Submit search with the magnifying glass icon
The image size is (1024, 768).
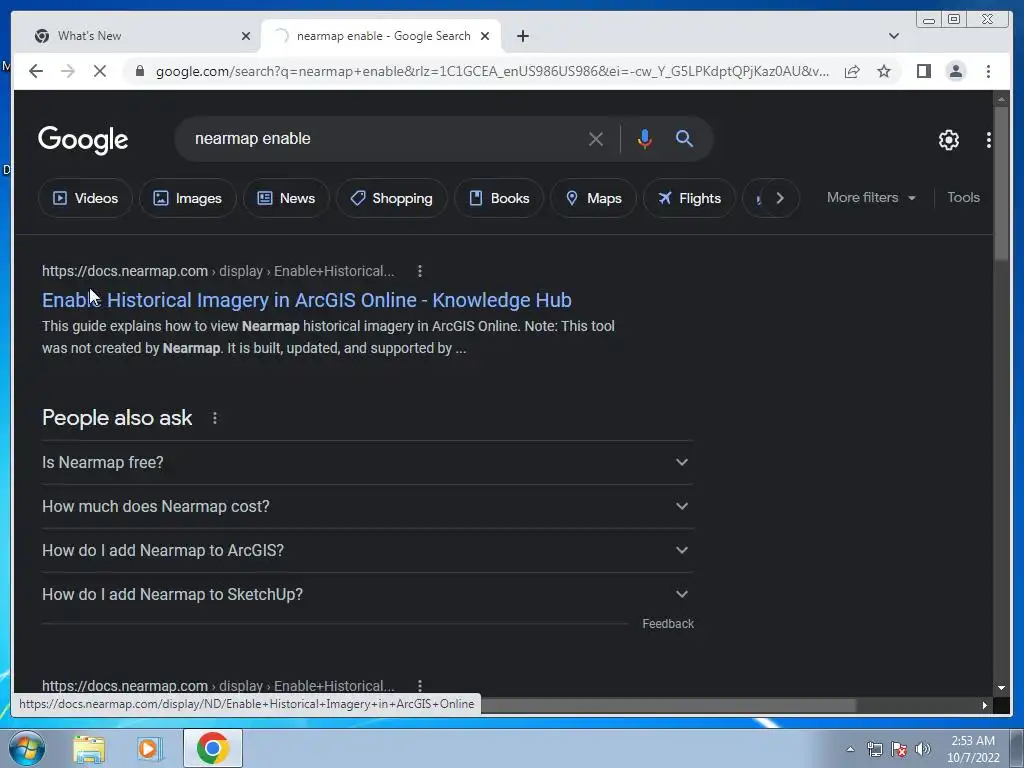684,138
